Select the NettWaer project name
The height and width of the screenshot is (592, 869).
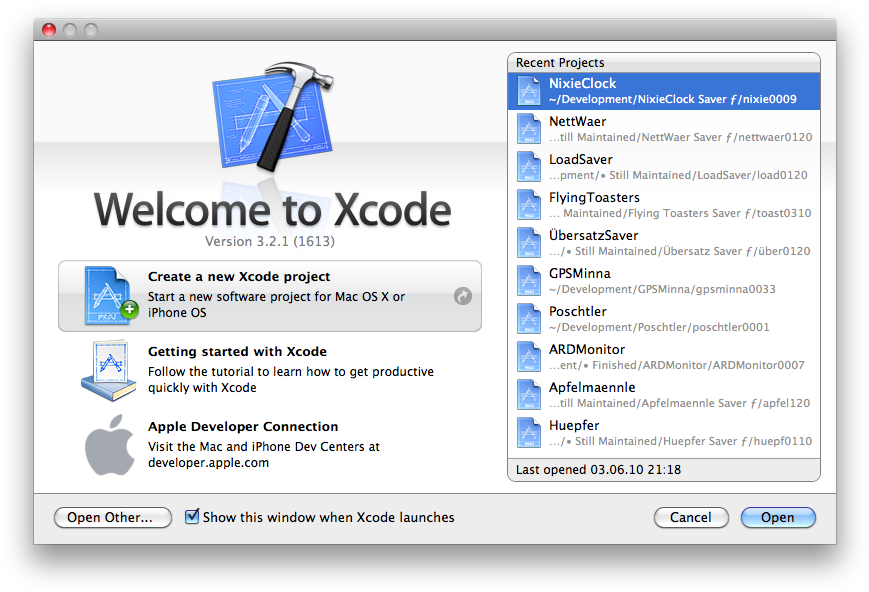pyautogui.click(x=577, y=121)
